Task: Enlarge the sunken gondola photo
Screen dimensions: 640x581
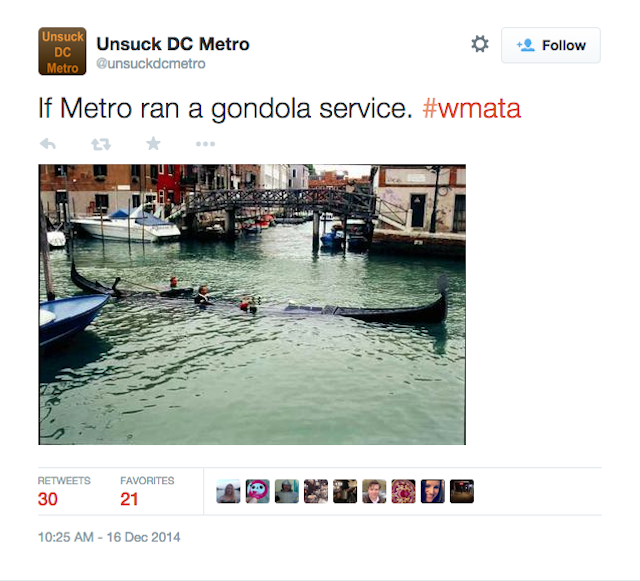Action: (252, 304)
